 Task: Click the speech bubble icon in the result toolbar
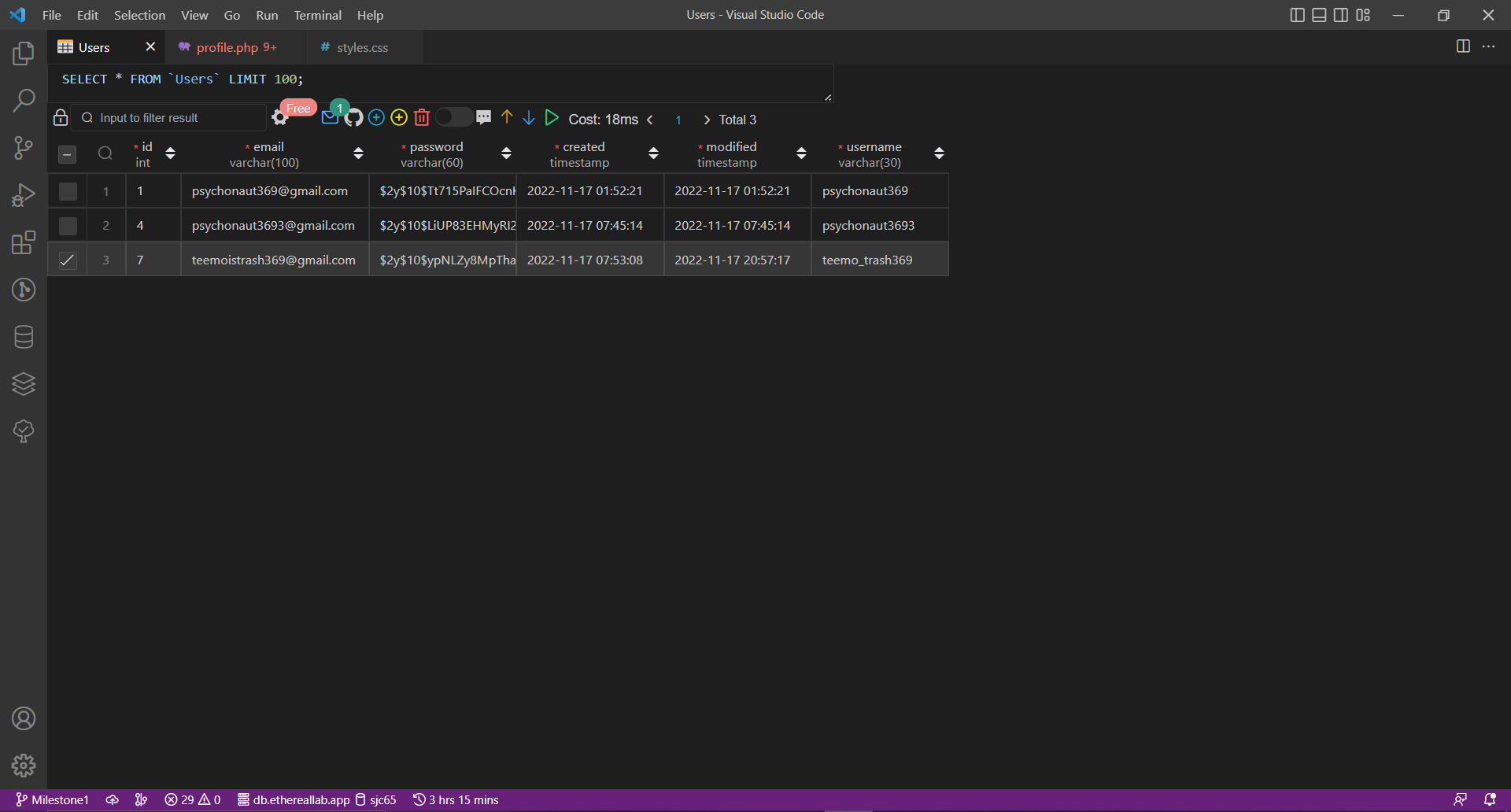[x=484, y=117]
